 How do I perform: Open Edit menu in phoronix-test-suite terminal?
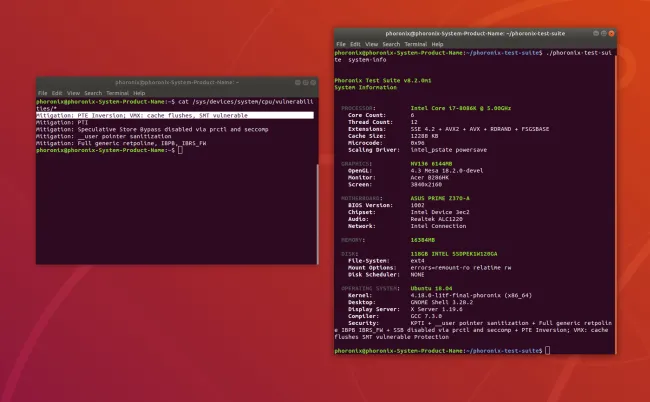click(355, 44)
